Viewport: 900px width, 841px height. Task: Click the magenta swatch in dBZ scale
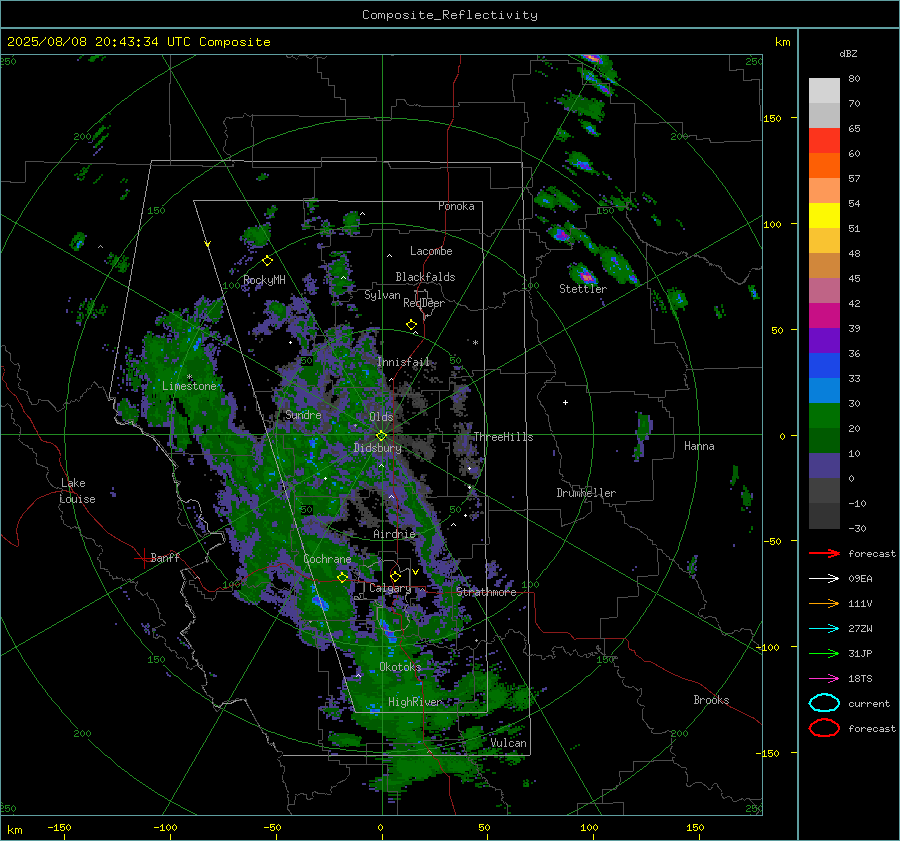[x=824, y=316]
